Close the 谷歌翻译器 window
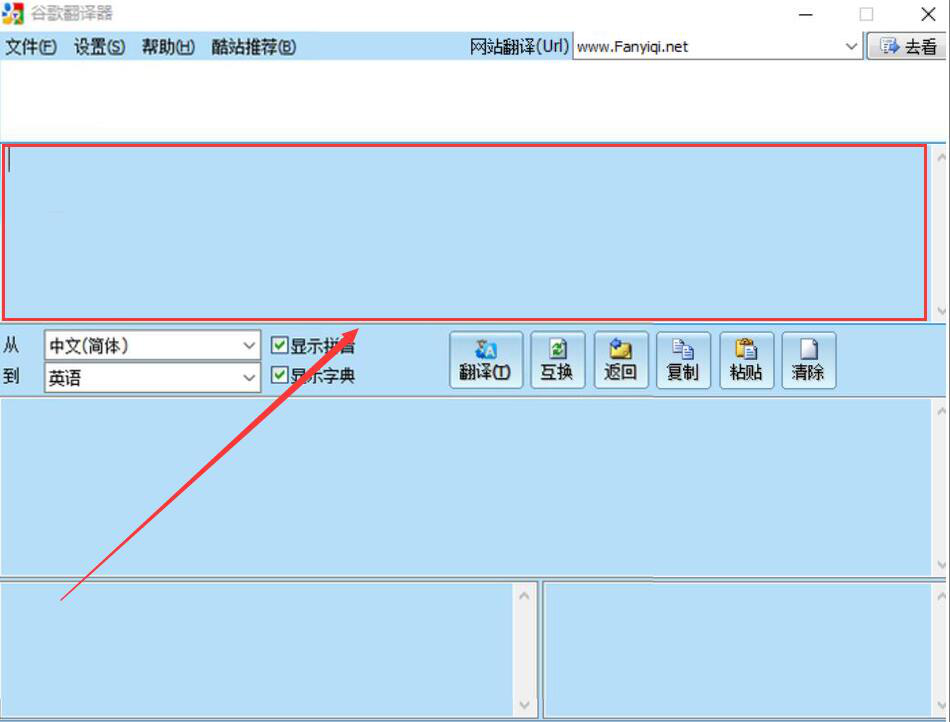Screen dimensions: 950x722 point(928,14)
